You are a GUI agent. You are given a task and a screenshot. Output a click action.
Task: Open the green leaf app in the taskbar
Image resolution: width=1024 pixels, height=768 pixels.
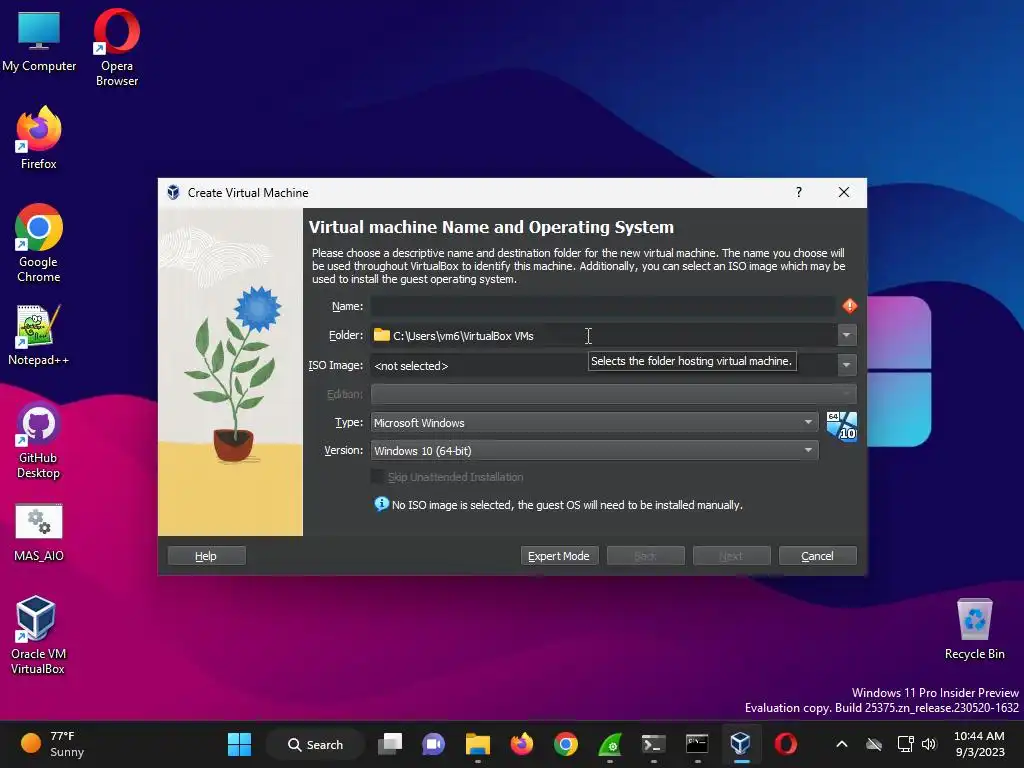(x=610, y=744)
